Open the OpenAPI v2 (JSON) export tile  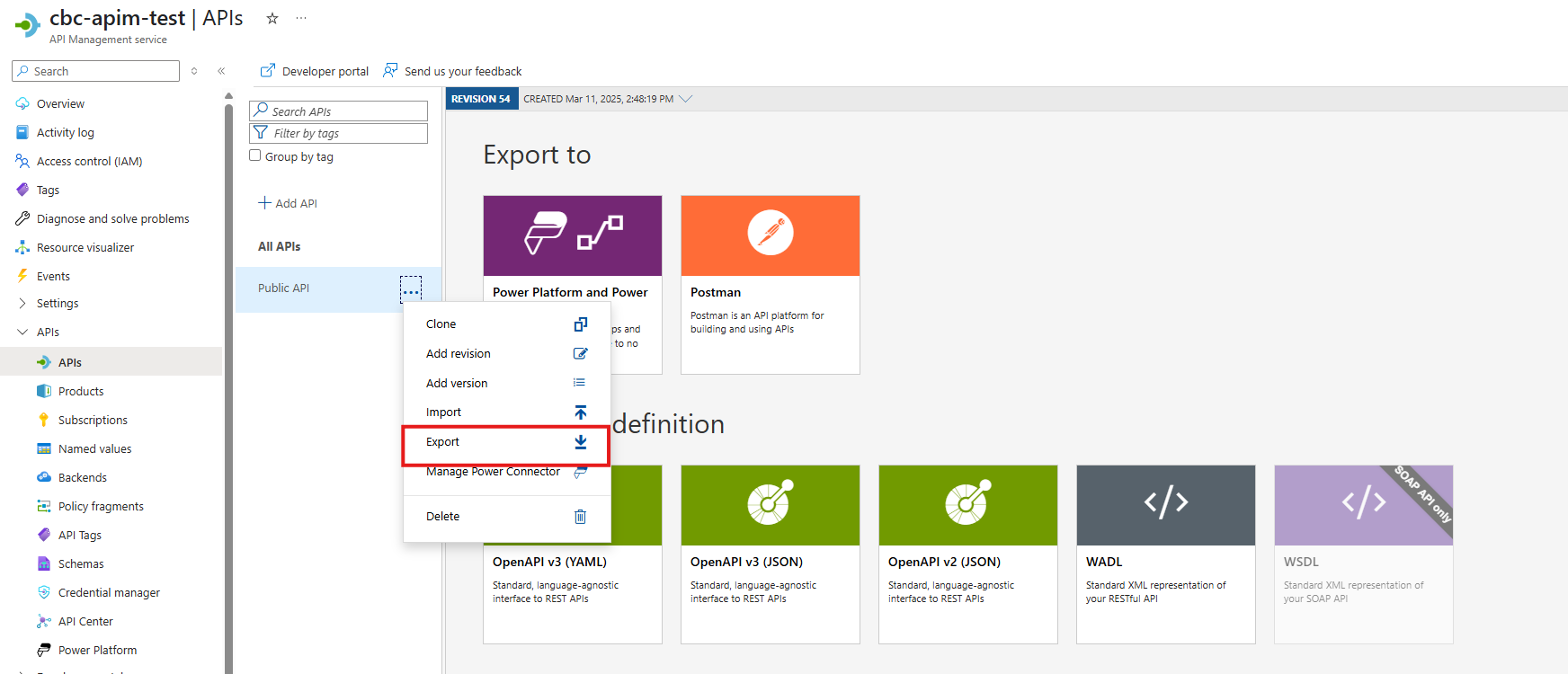[967, 553]
